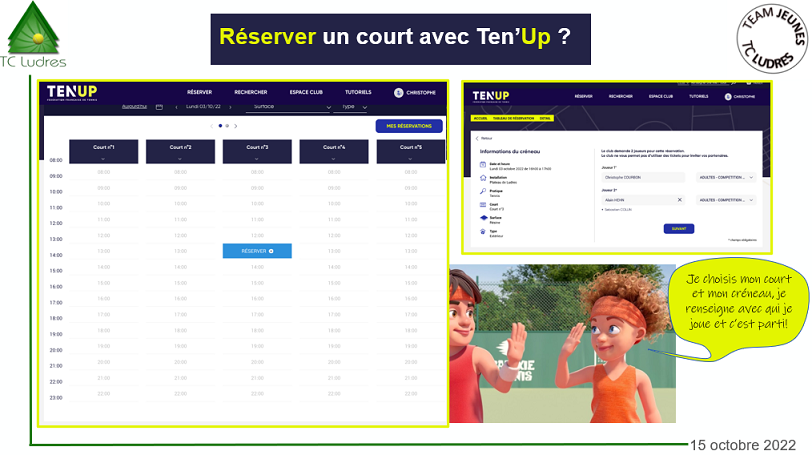Click the Christophe profile avatar in left screenshot

399,92
